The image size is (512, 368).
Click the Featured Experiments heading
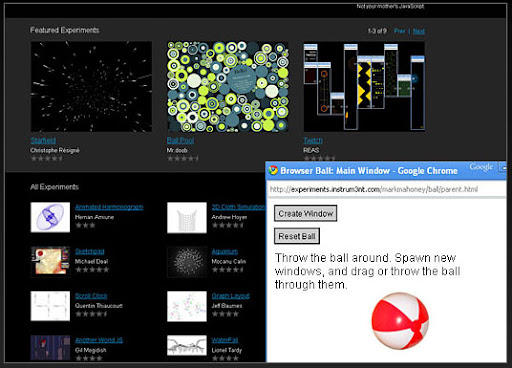tap(65, 30)
